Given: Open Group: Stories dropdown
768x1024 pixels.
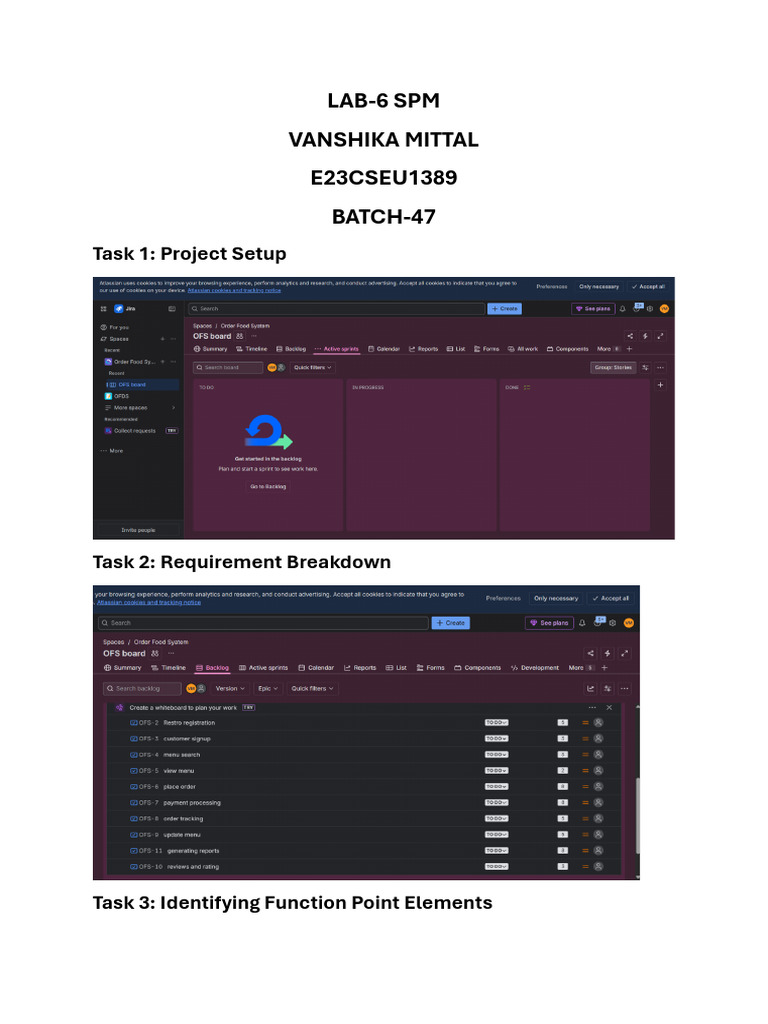Looking at the screenshot, I should click(x=613, y=368).
